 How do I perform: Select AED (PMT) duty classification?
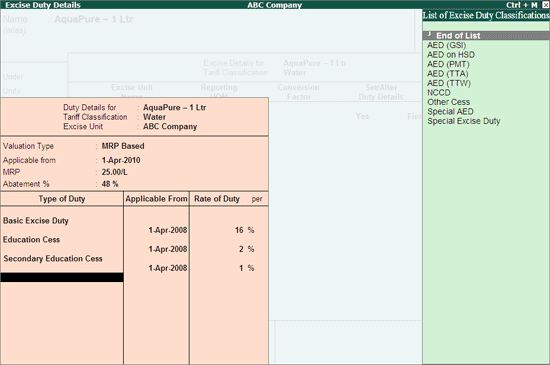[448, 64]
